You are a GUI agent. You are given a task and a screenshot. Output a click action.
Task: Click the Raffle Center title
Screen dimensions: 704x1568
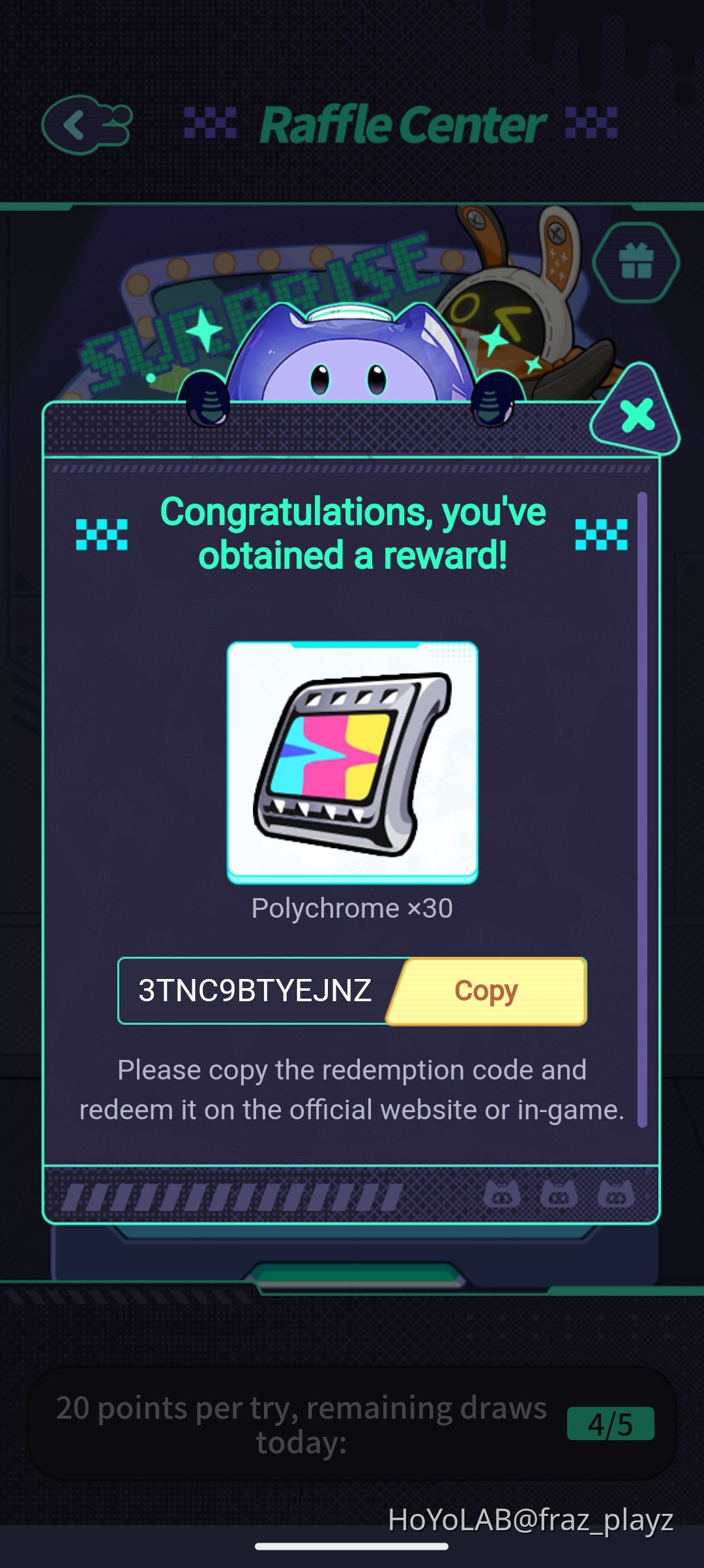pos(403,125)
